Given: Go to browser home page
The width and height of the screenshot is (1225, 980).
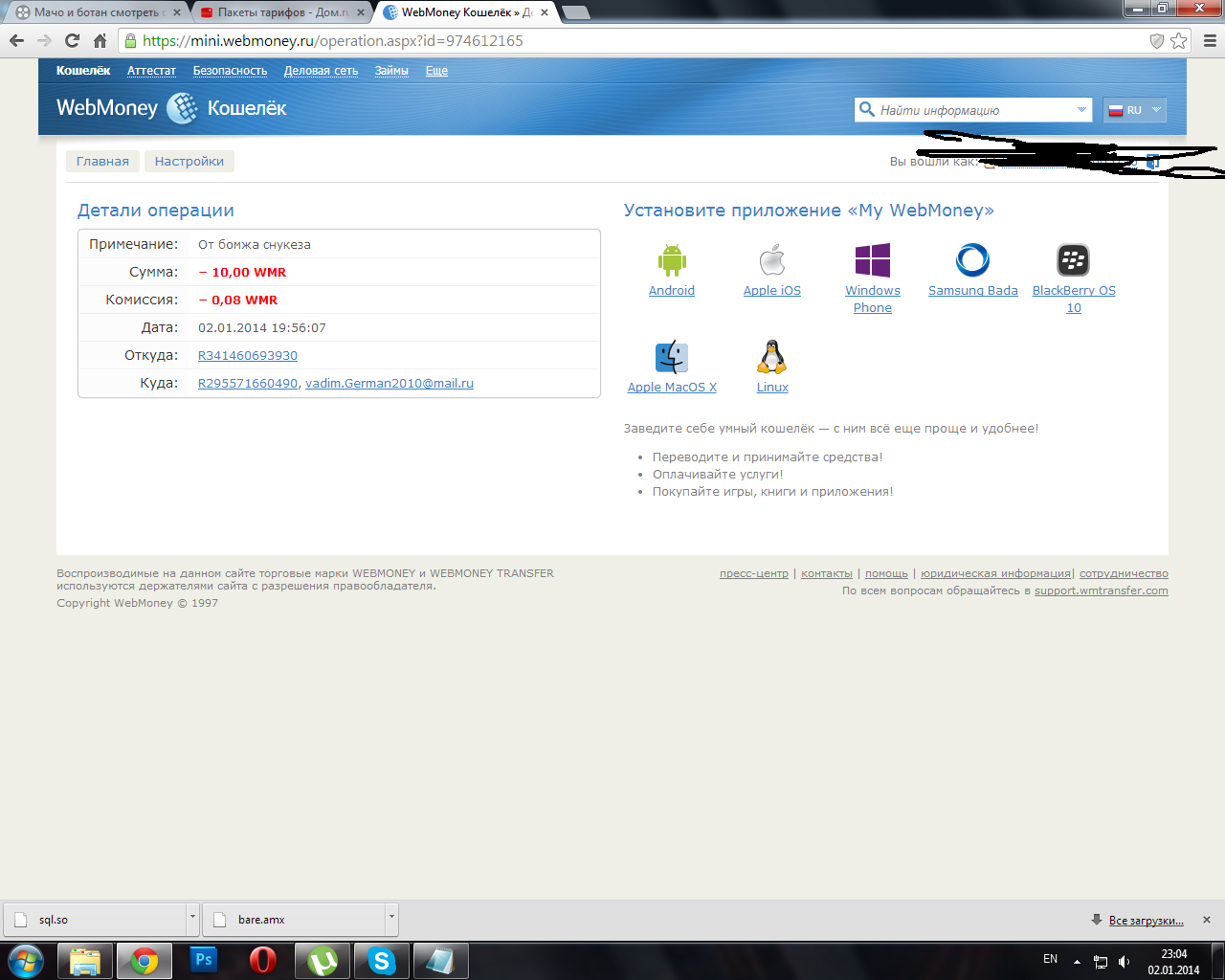Looking at the screenshot, I should 100,40.
